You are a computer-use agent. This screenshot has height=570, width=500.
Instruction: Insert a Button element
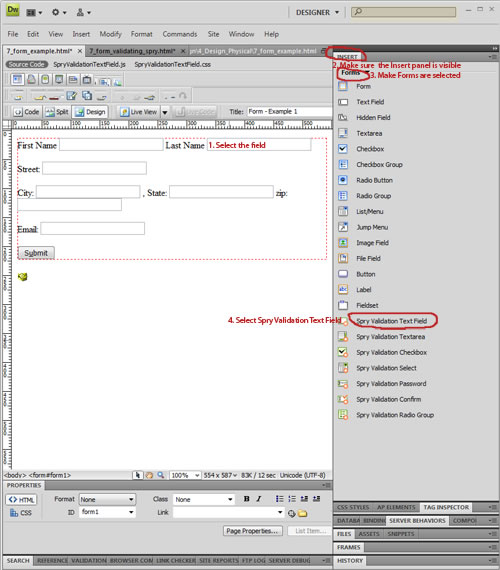tap(357, 274)
